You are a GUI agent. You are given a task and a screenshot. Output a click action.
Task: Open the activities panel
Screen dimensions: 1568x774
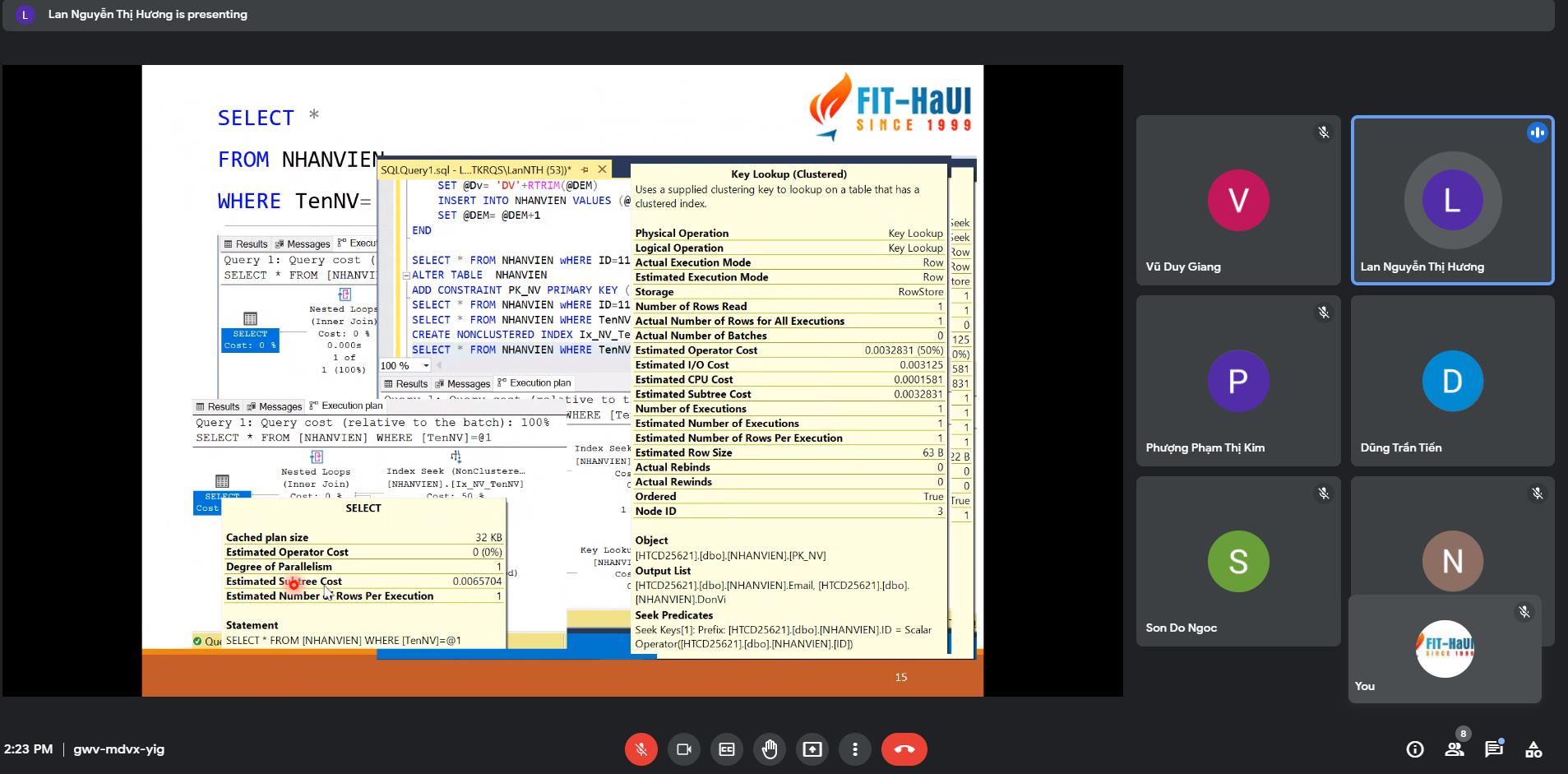1533,749
